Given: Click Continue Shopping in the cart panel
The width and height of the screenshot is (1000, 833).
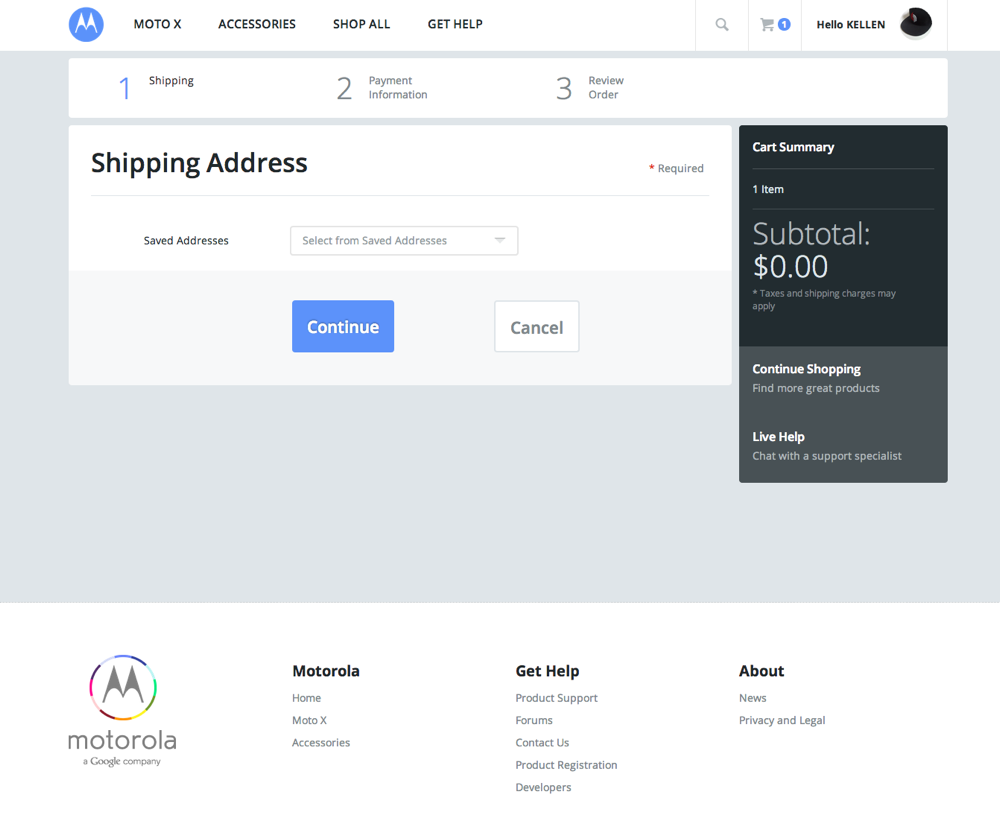Looking at the screenshot, I should pyautogui.click(x=806, y=369).
